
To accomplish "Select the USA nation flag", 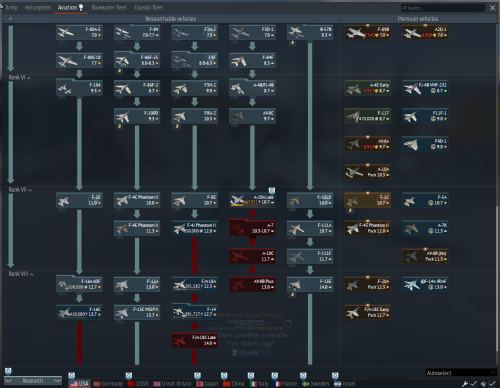I will (x=79, y=384).
